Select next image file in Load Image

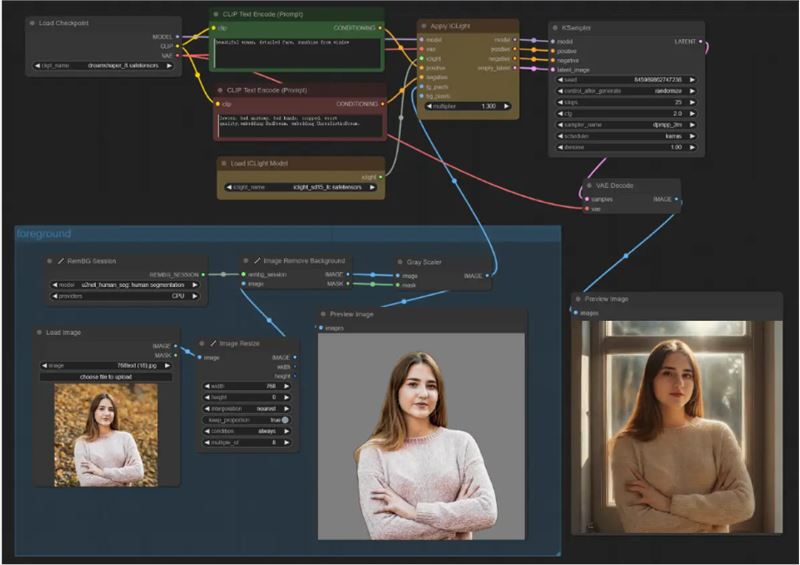[x=167, y=365]
